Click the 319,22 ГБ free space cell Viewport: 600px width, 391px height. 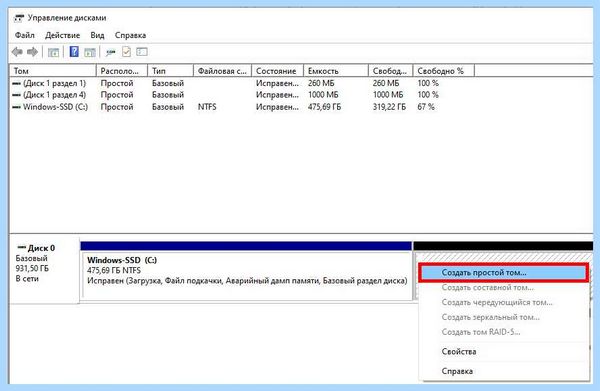tap(389, 107)
